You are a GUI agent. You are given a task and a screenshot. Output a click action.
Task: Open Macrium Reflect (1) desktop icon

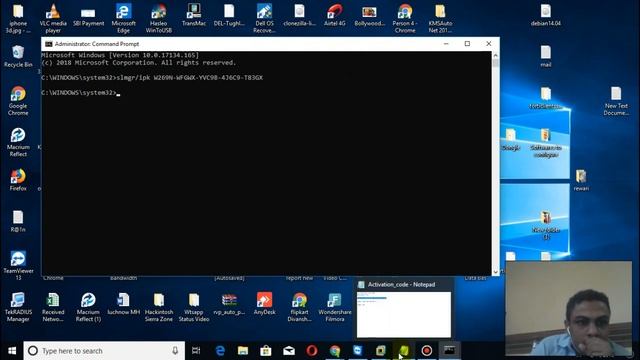tap(88, 307)
